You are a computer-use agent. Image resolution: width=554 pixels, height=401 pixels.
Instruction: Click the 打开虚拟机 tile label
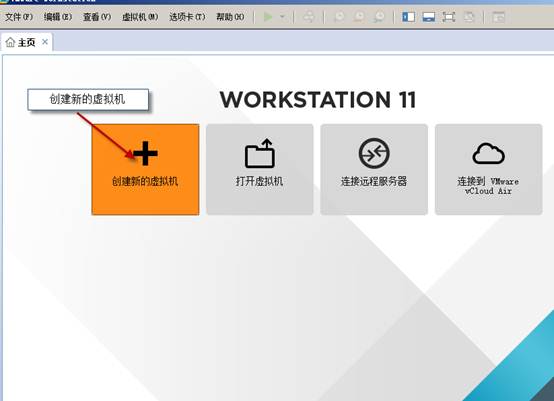(260, 181)
